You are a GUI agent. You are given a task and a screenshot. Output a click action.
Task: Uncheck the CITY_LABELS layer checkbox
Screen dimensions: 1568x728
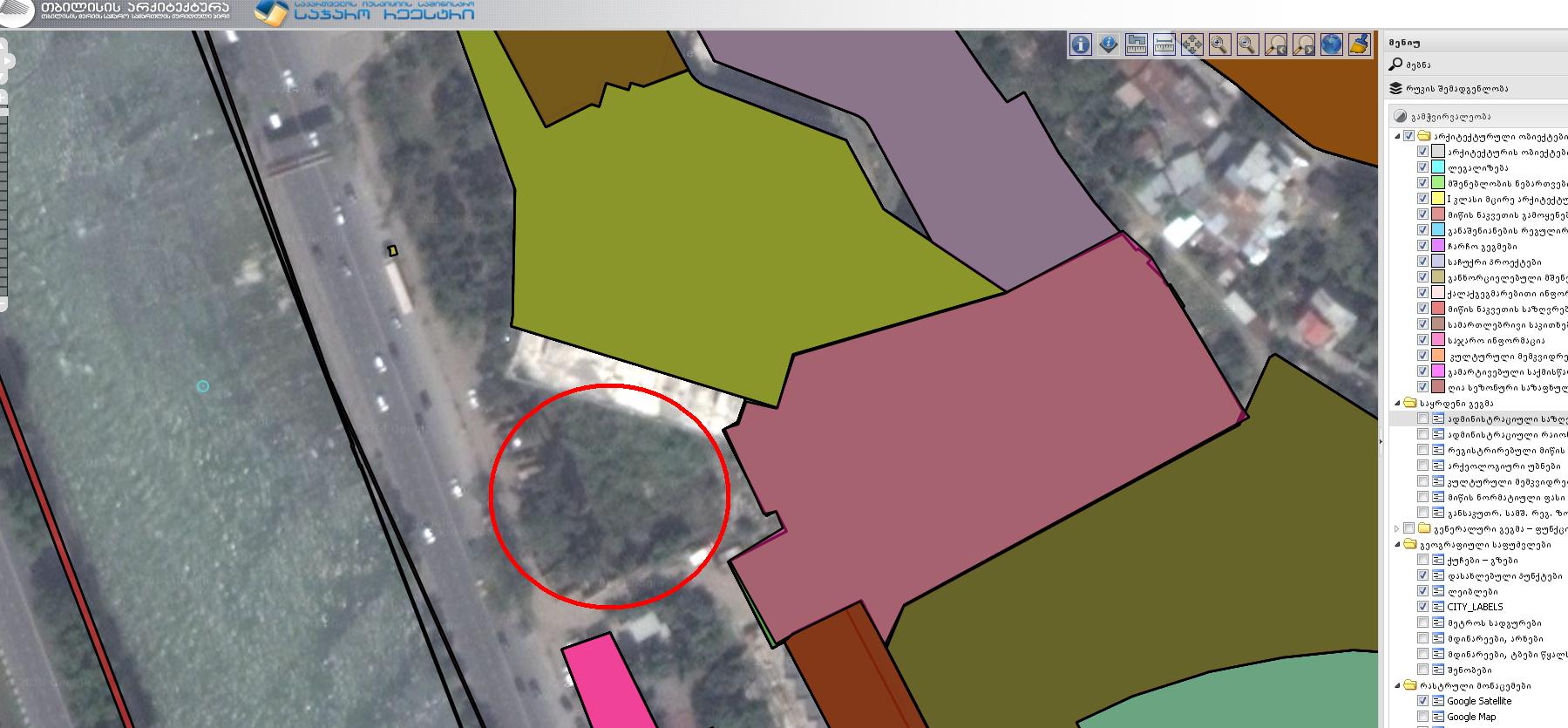tap(1423, 607)
